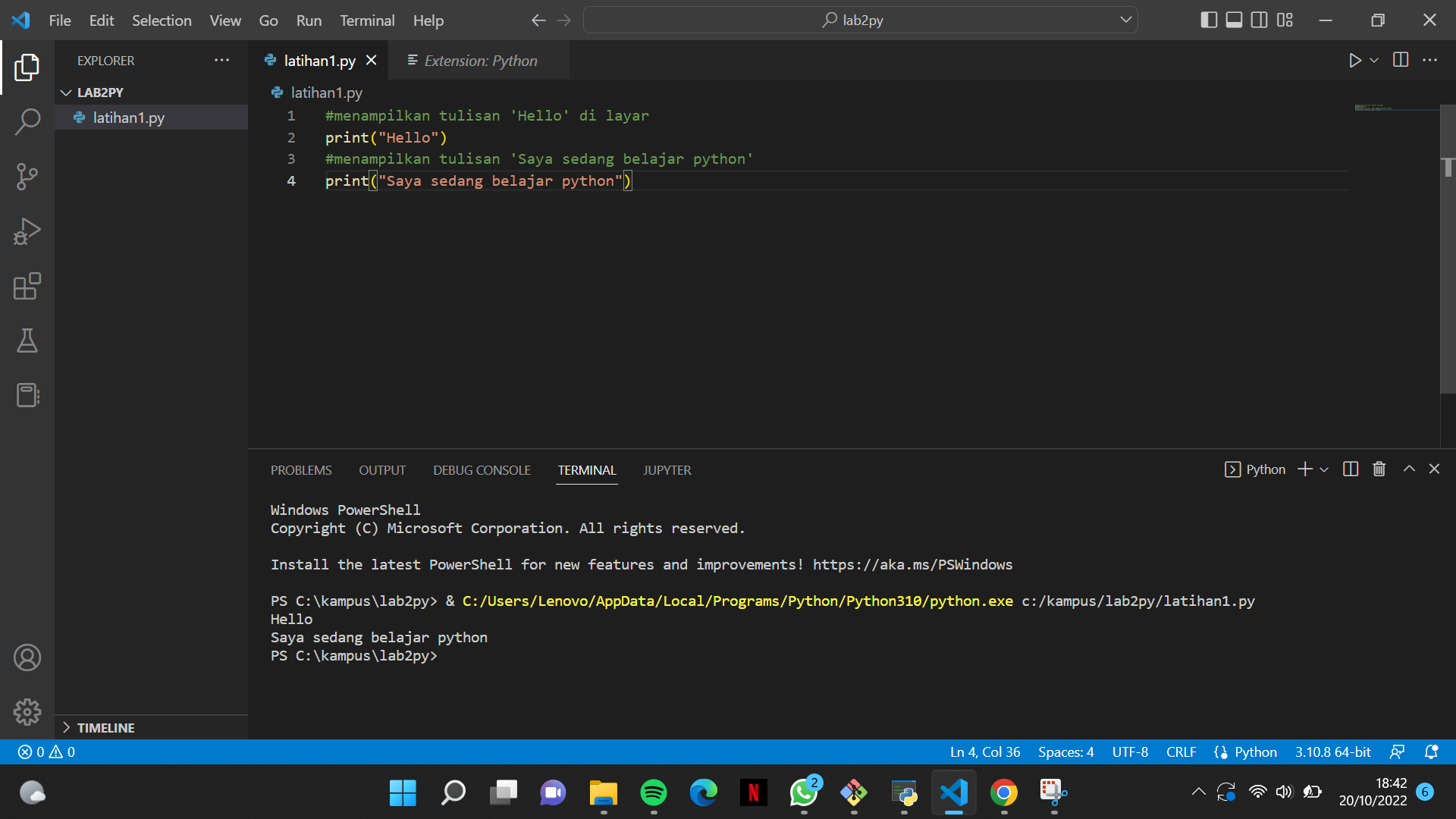Open the Search view in the sidebar
1456x819 pixels.
click(x=27, y=121)
